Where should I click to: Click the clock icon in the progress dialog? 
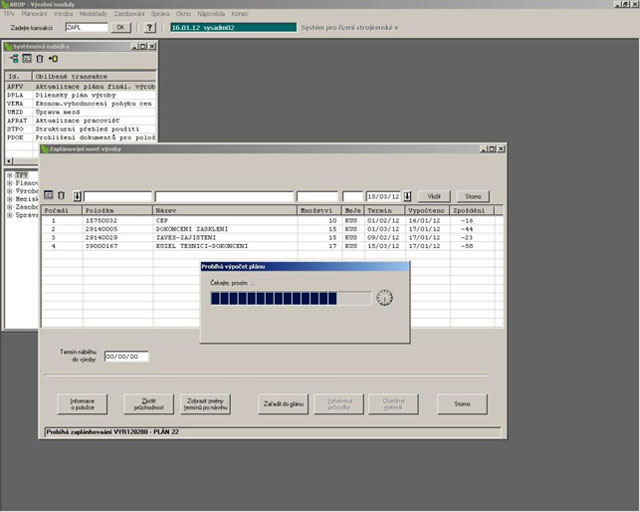(384, 298)
